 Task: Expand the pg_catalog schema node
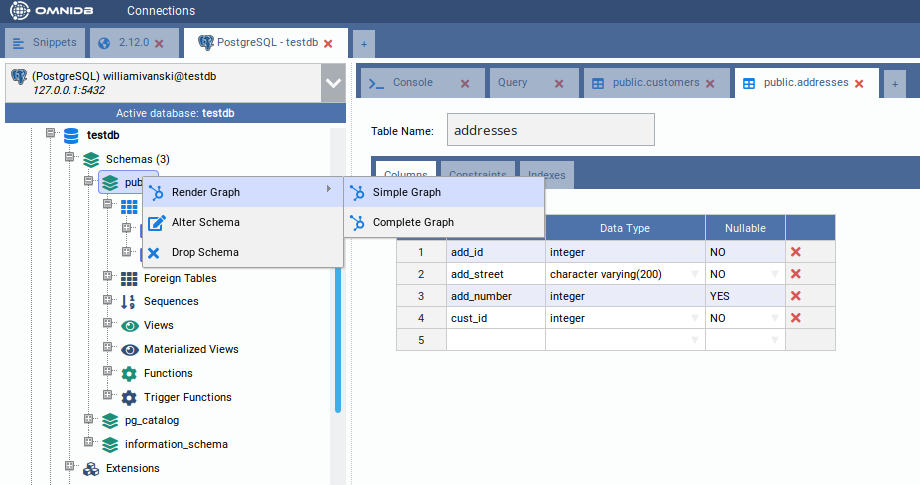tap(89, 420)
